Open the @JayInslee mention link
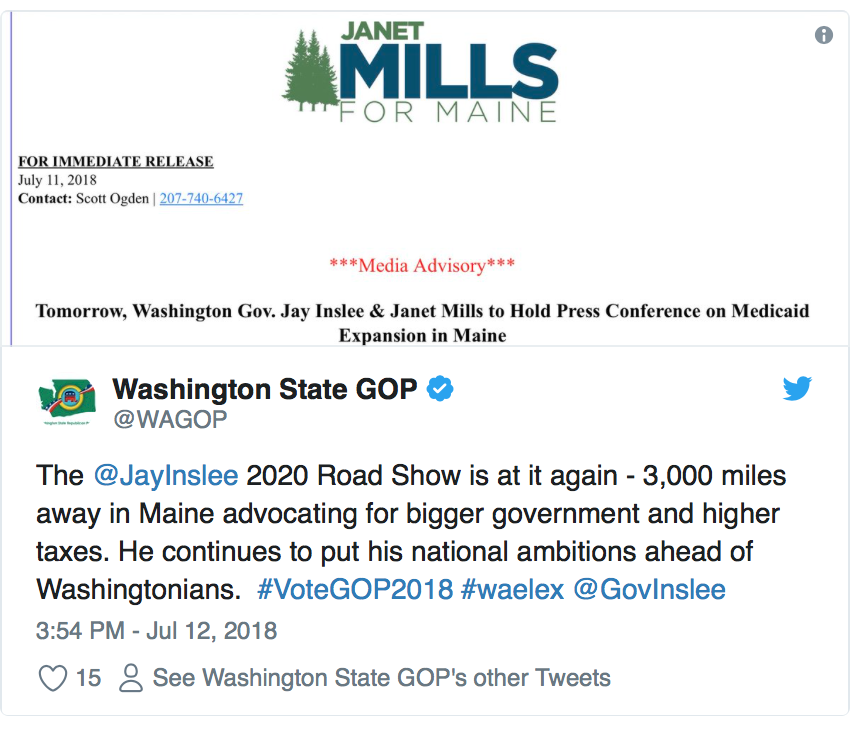This screenshot has width=856, height=730. [x=166, y=475]
